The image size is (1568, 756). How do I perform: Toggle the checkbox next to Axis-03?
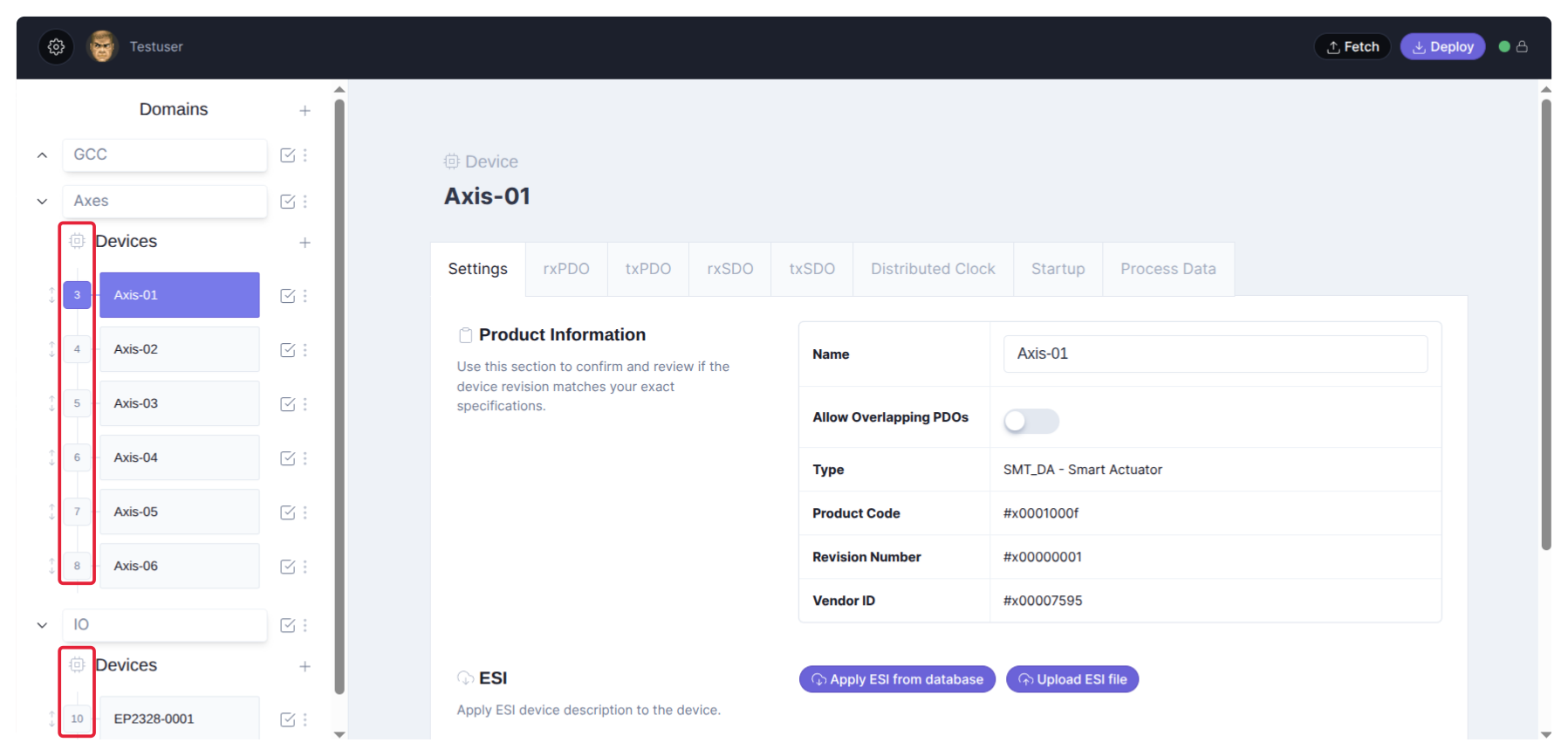tap(287, 404)
